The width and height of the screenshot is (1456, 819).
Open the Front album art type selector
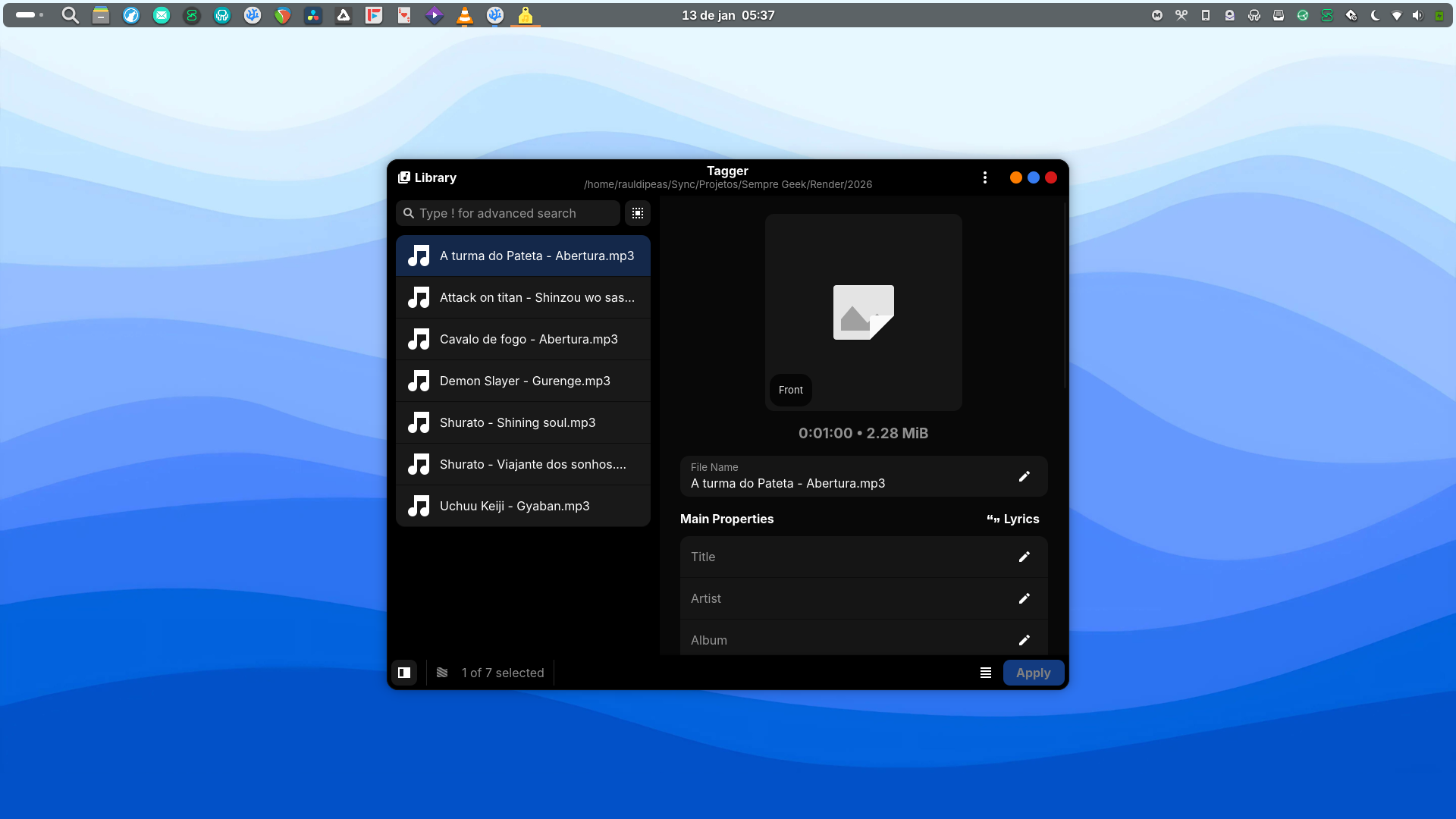pyautogui.click(x=790, y=390)
